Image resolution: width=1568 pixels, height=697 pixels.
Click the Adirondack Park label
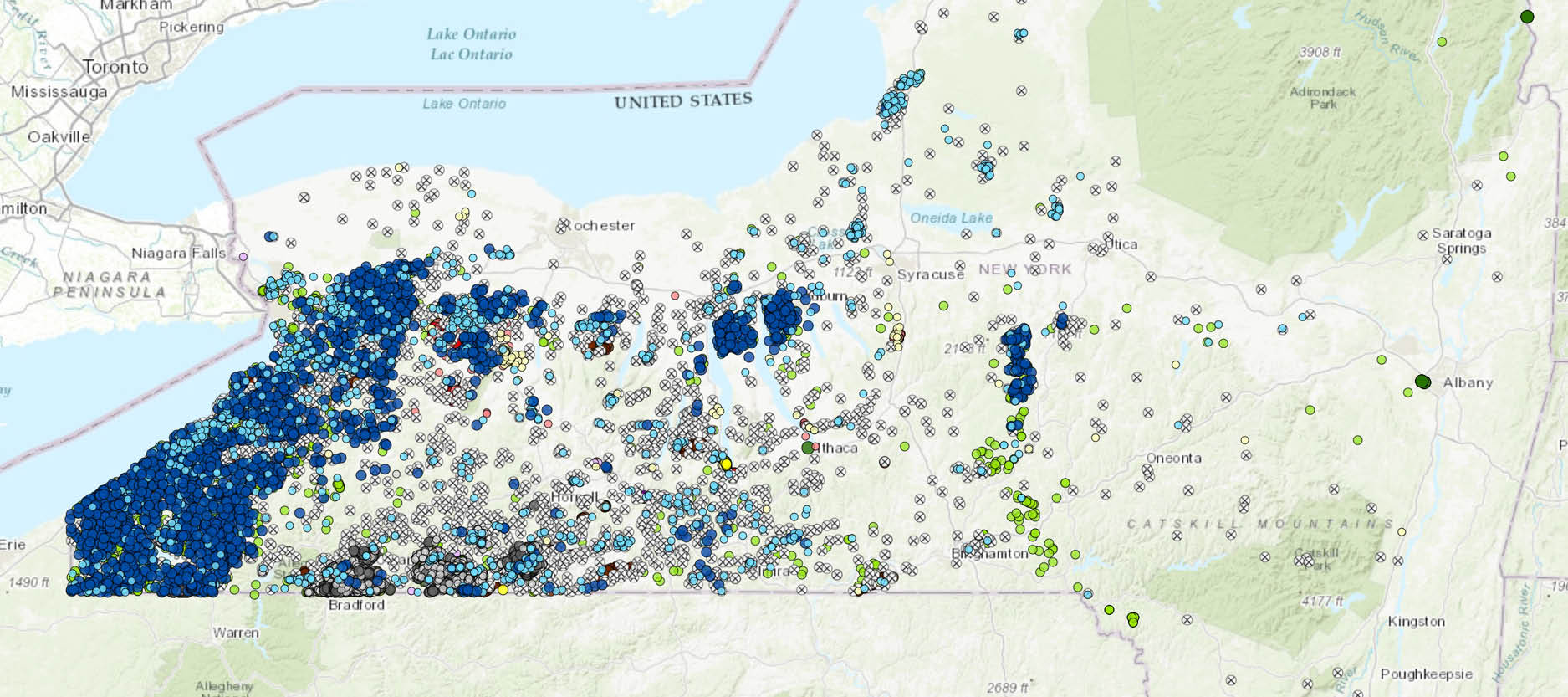pos(1323,98)
